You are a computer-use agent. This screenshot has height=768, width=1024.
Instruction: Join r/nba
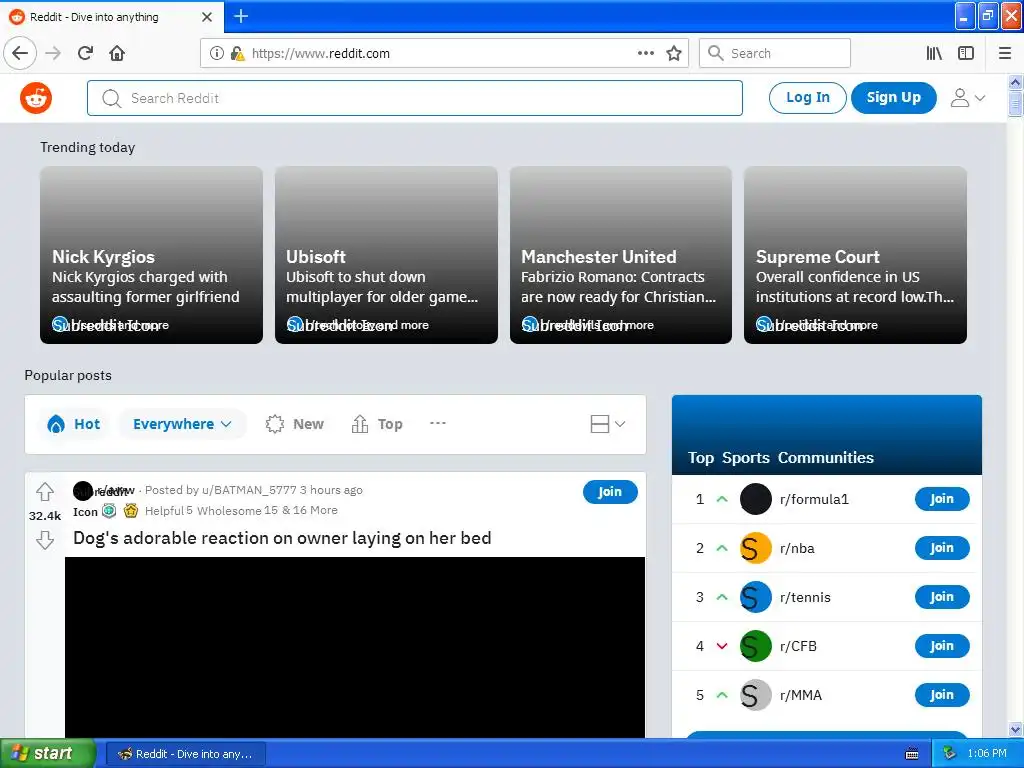(942, 548)
